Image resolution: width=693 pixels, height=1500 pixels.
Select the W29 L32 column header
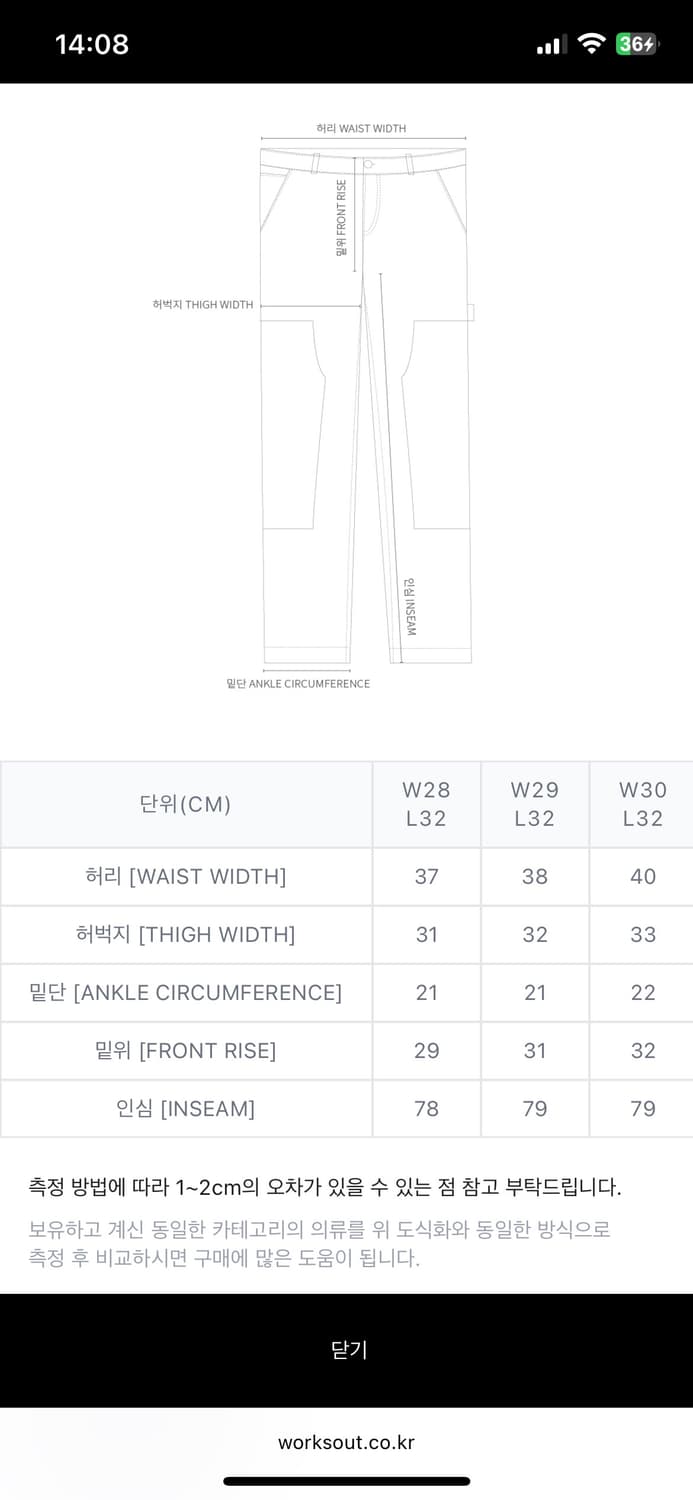535,804
